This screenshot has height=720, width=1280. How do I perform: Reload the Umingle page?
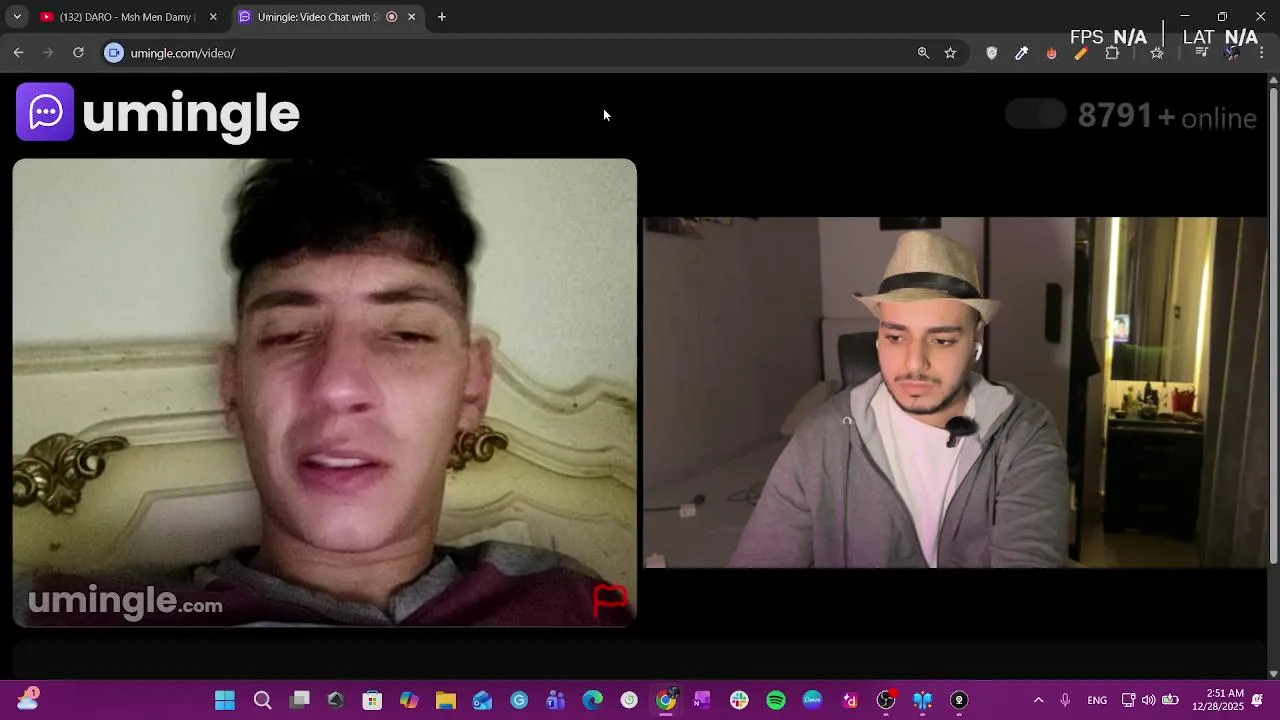(78, 53)
